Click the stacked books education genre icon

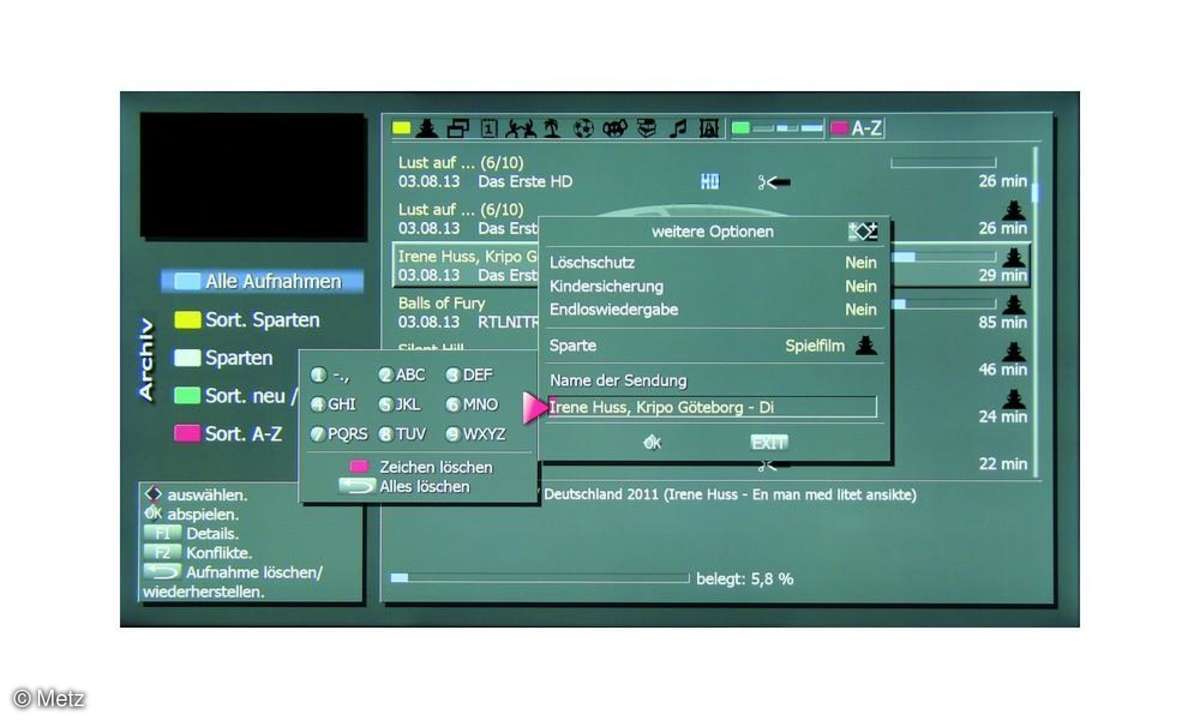click(x=648, y=128)
